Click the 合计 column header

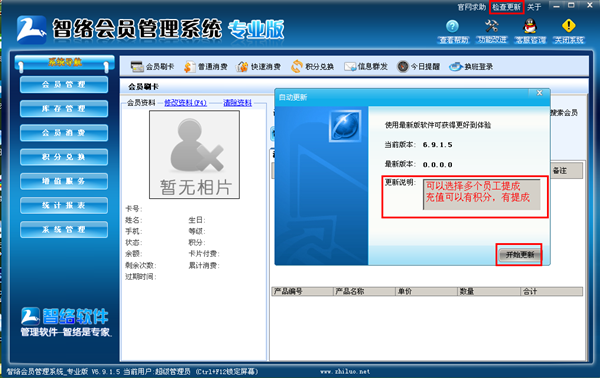point(551,292)
